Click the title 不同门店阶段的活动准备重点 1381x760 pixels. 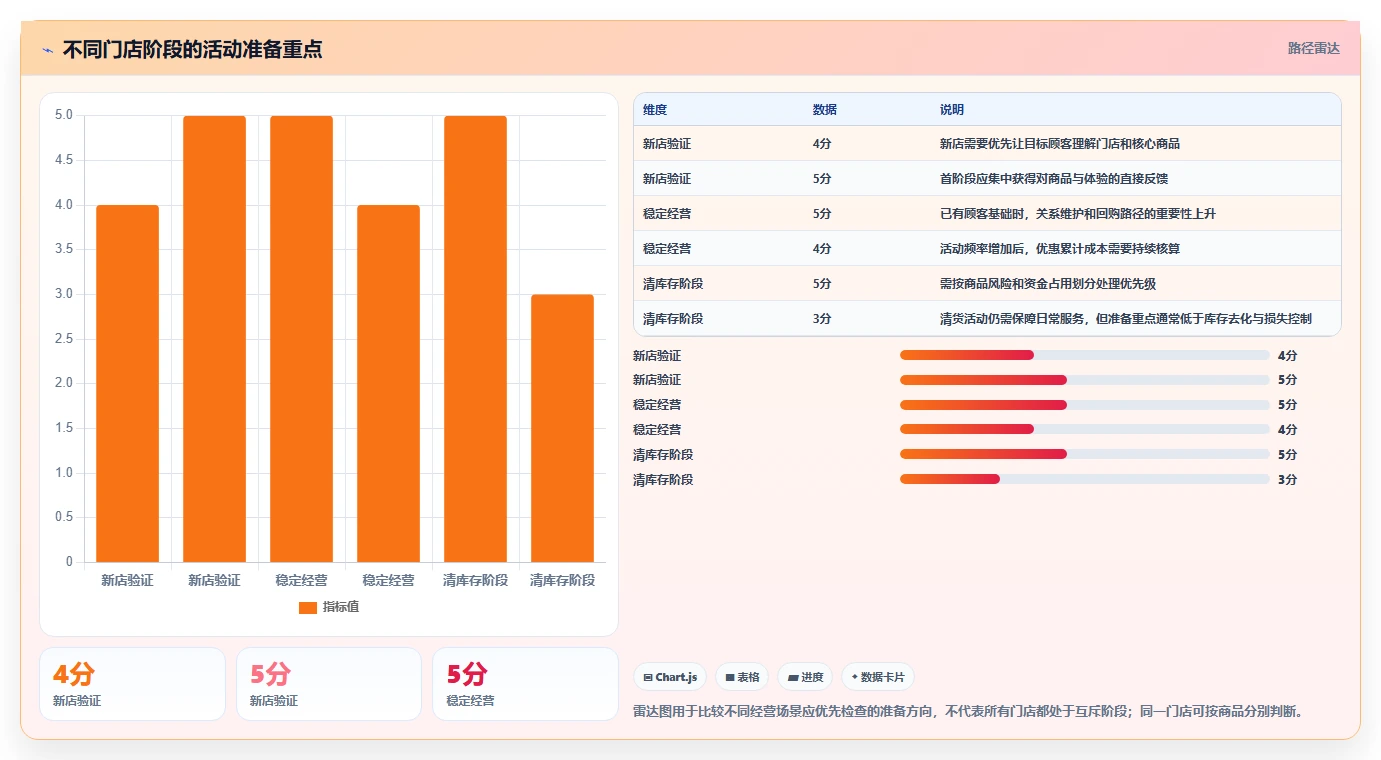point(192,49)
